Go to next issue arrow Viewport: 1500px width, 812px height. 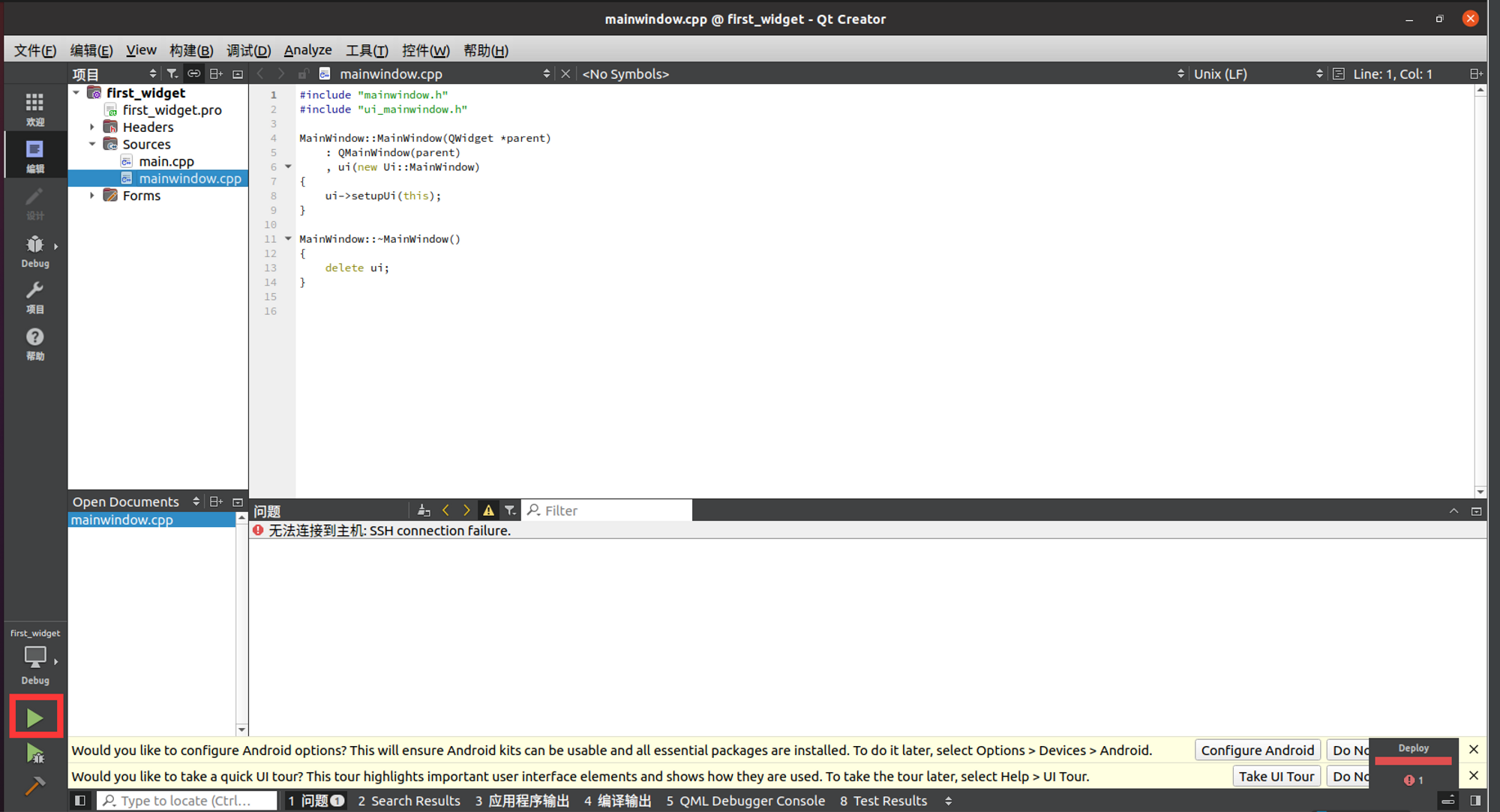click(x=466, y=510)
